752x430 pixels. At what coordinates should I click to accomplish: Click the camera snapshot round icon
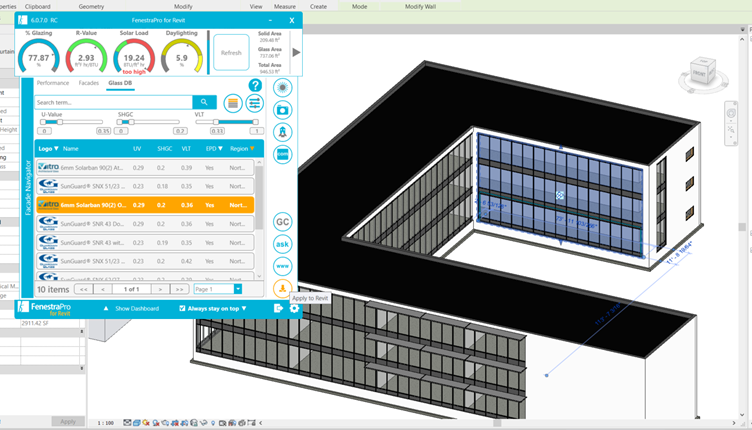click(282, 110)
